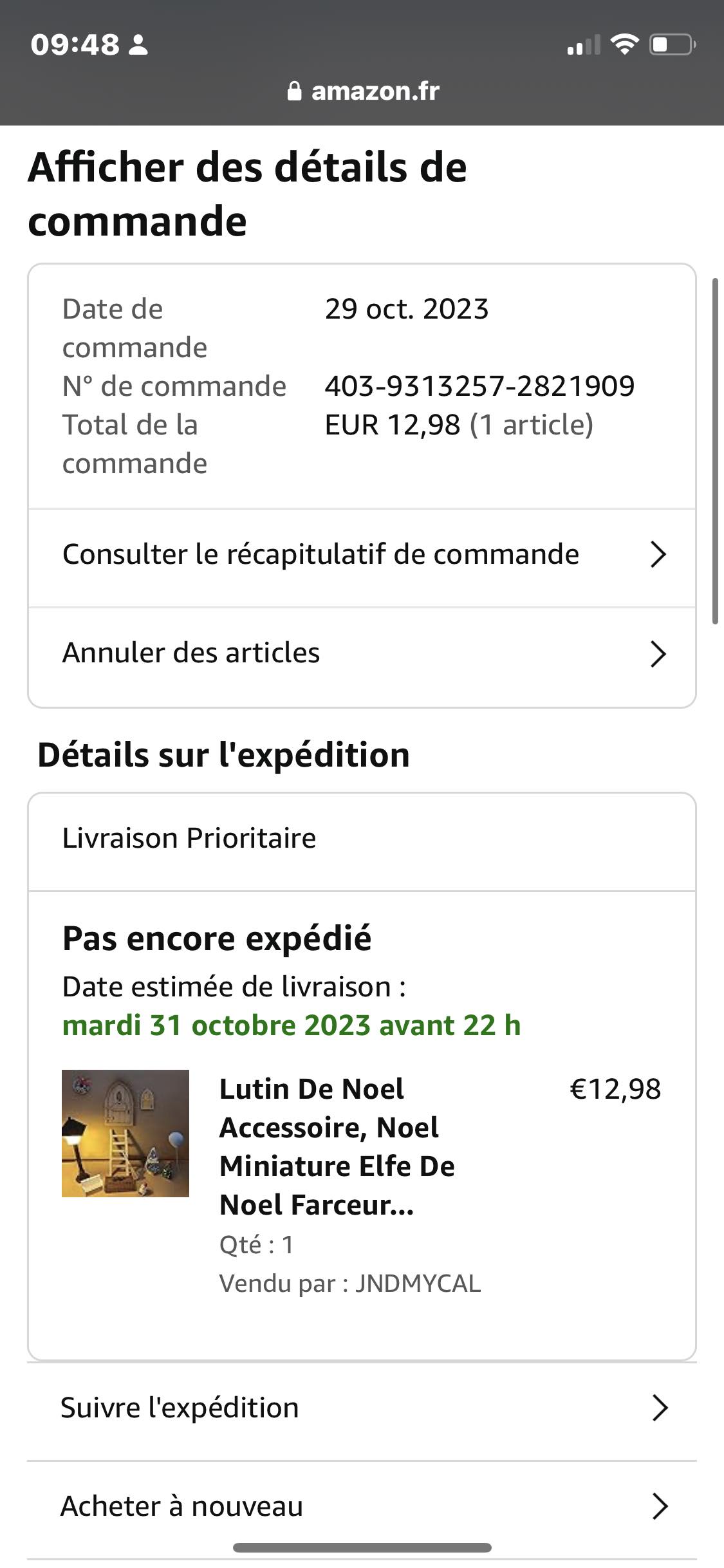Tap the battery level icon
Image resolution: width=724 pixels, height=1568 pixels.
tap(672, 44)
